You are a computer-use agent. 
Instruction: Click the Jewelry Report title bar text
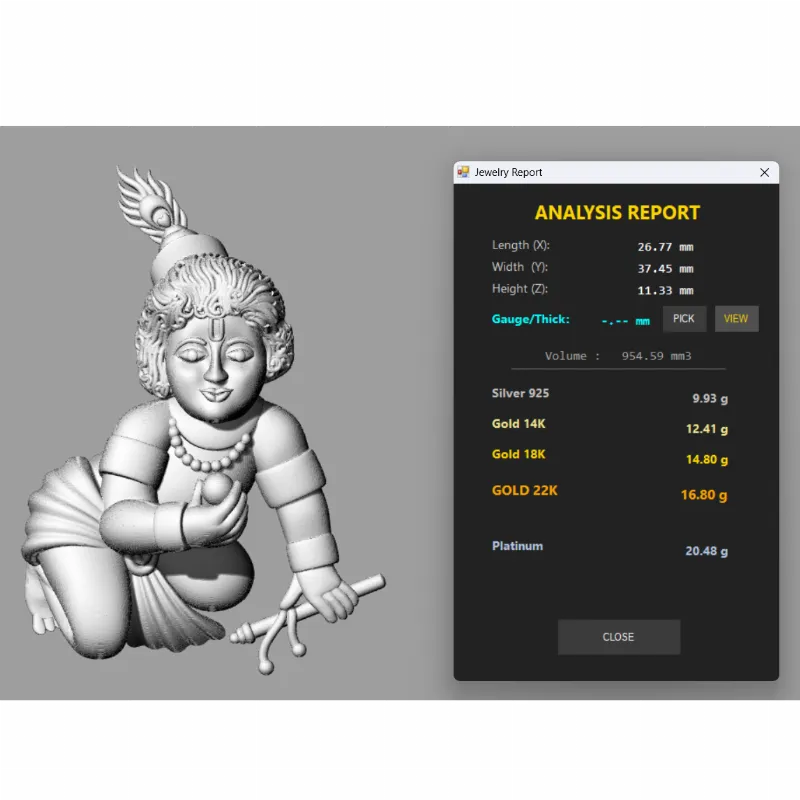(508, 172)
